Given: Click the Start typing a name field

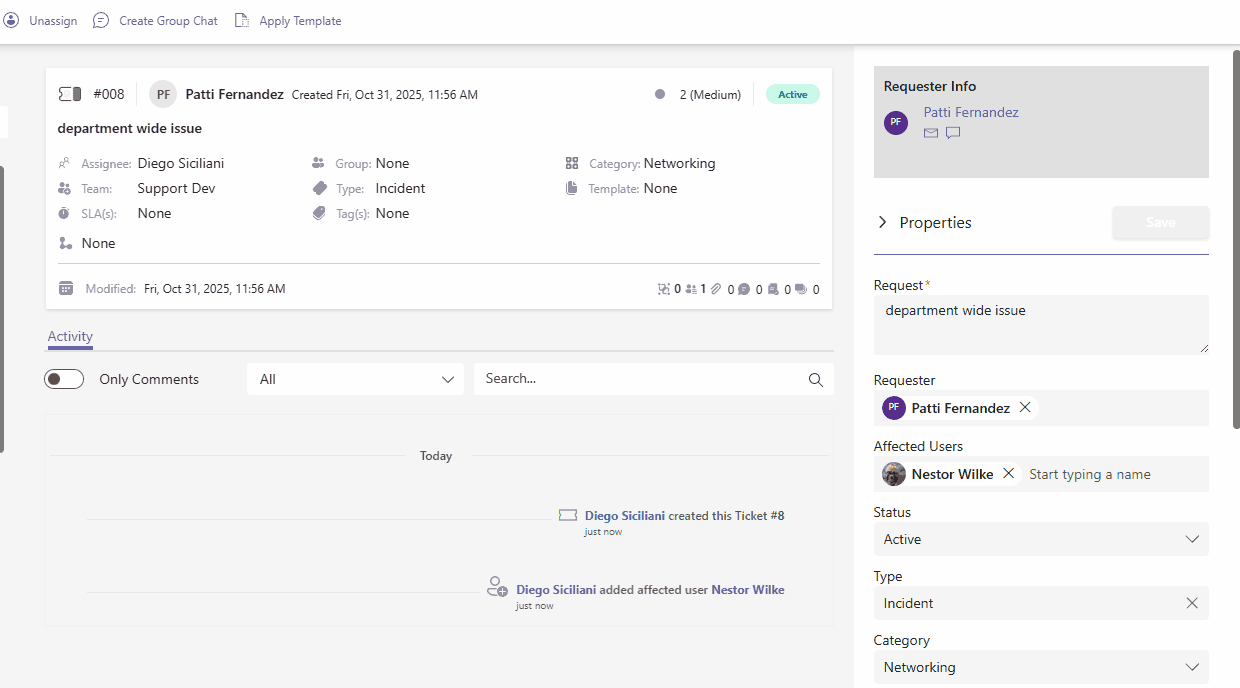Looking at the screenshot, I should tap(1110, 474).
